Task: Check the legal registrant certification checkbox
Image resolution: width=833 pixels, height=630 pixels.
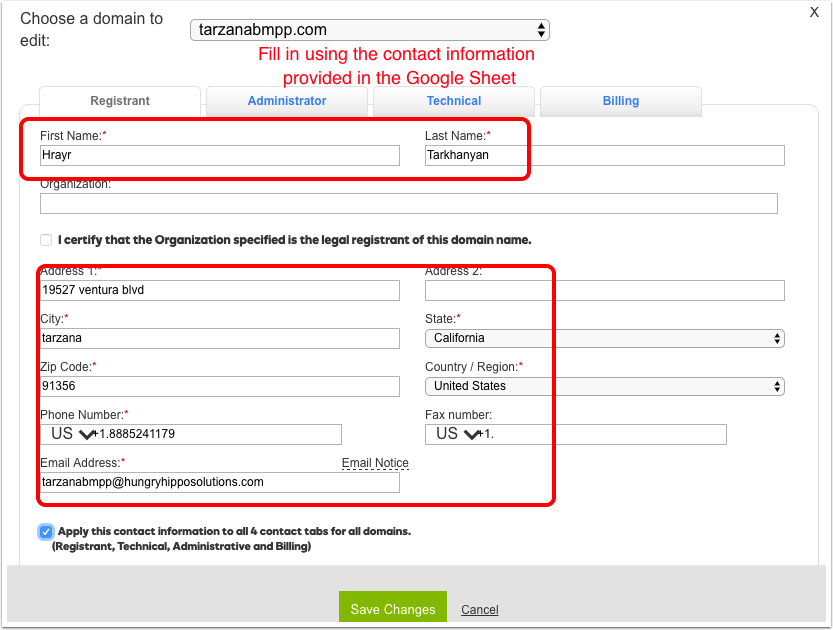Action: [46, 240]
